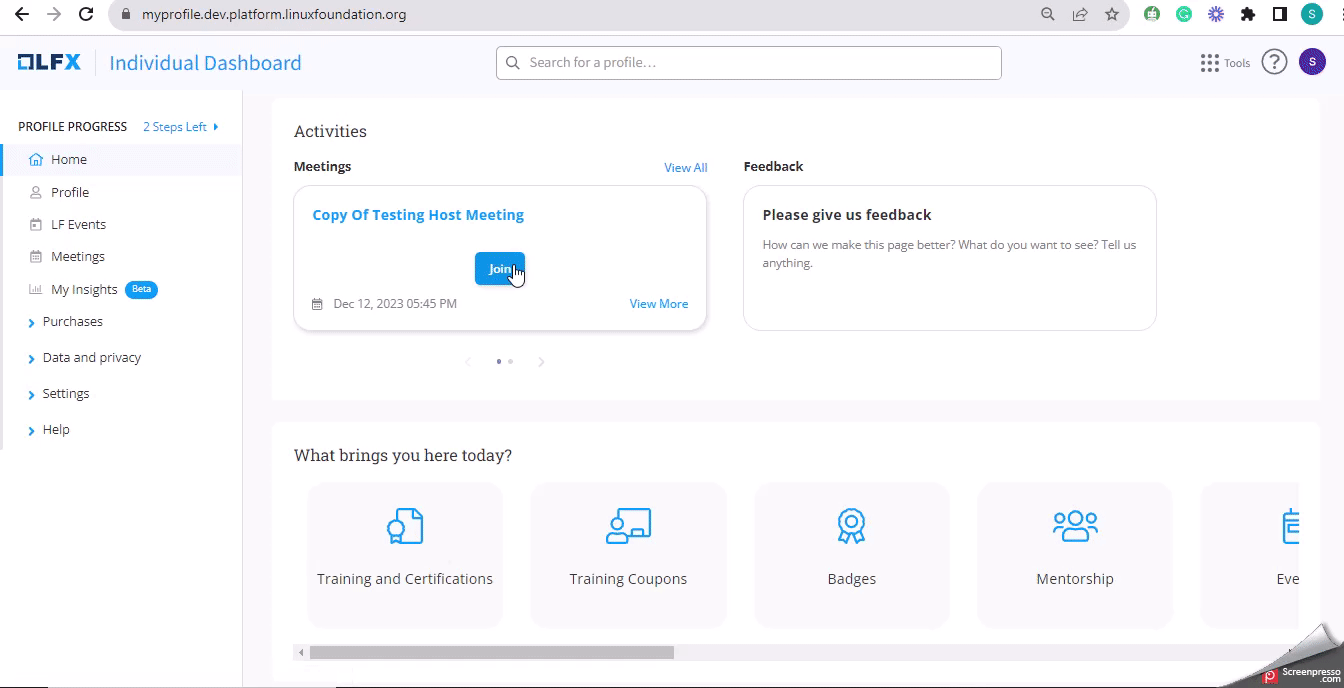
Task: Click the Training Coupons icon
Action: [x=628, y=526]
